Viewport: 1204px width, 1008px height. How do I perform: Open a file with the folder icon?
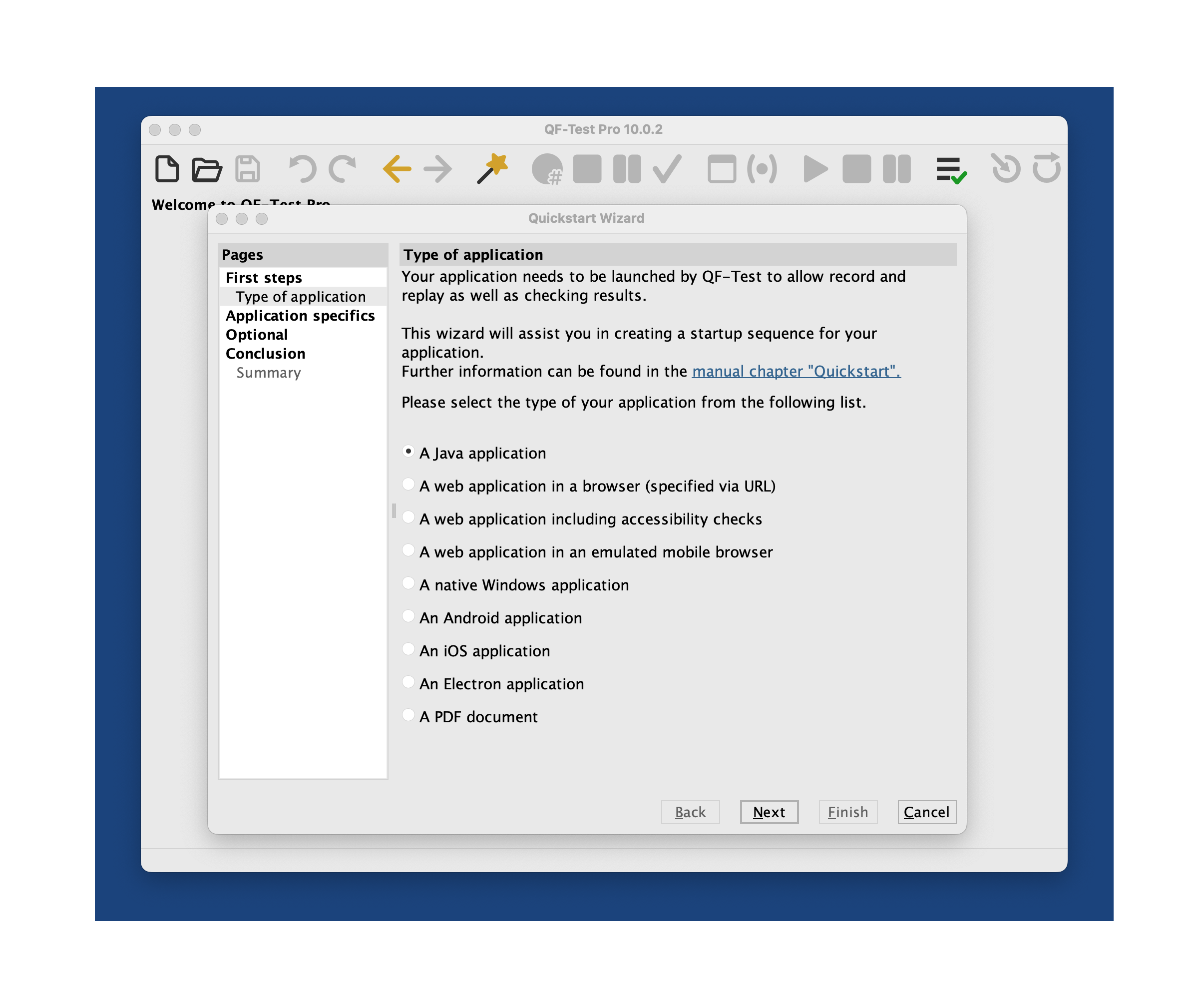pos(206,169)
